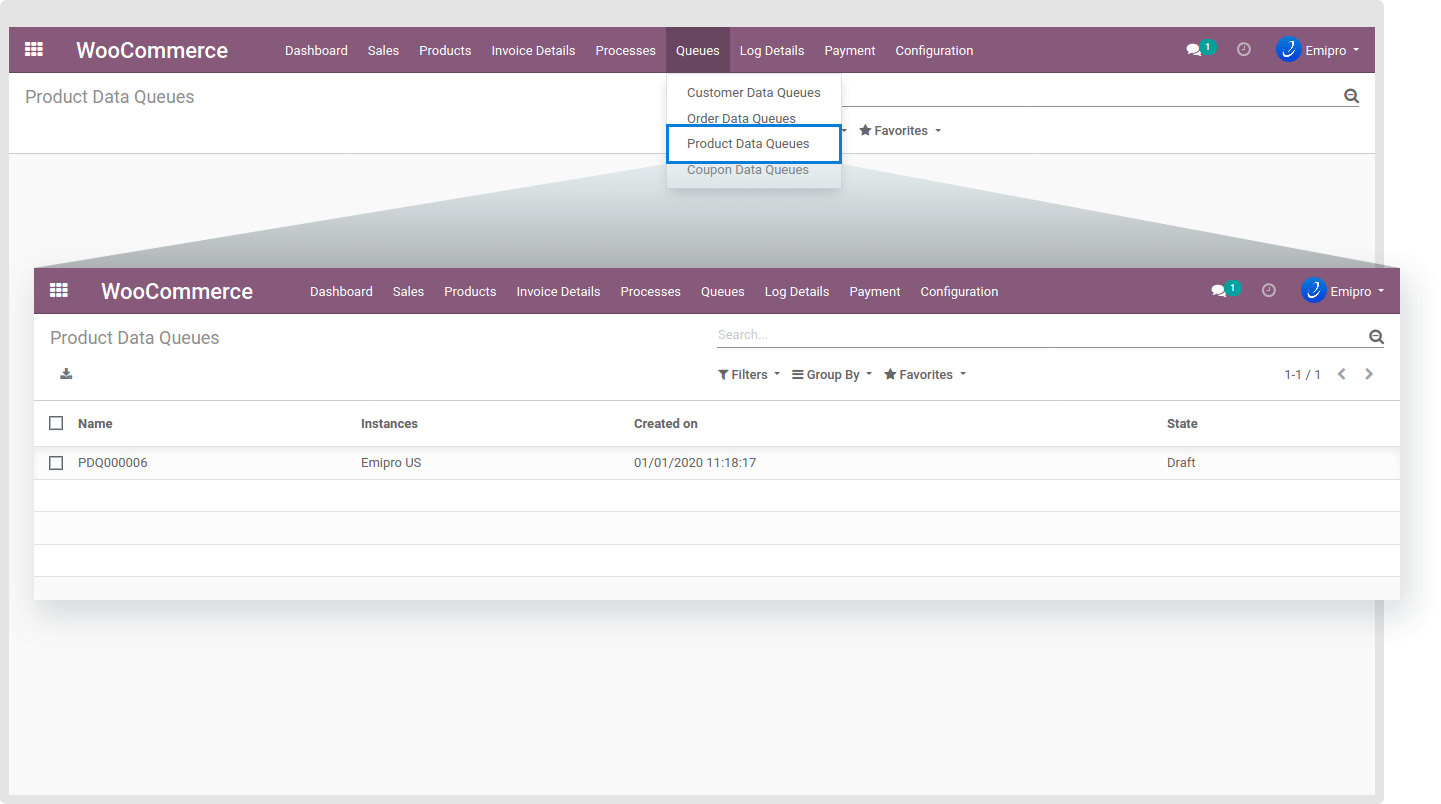Open Products menu in foreground window
This screenshot has height=804, width=1441.
coord(470,292)
